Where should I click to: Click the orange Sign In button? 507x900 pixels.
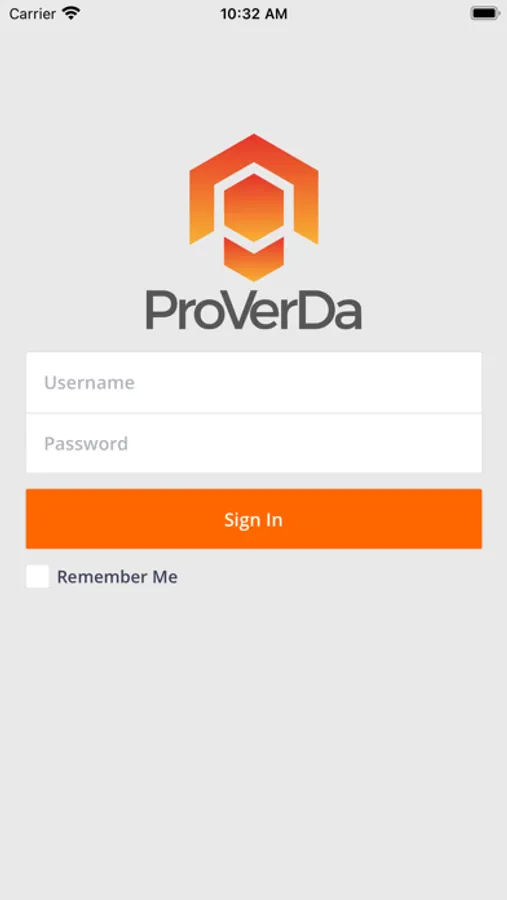[254, 519]
